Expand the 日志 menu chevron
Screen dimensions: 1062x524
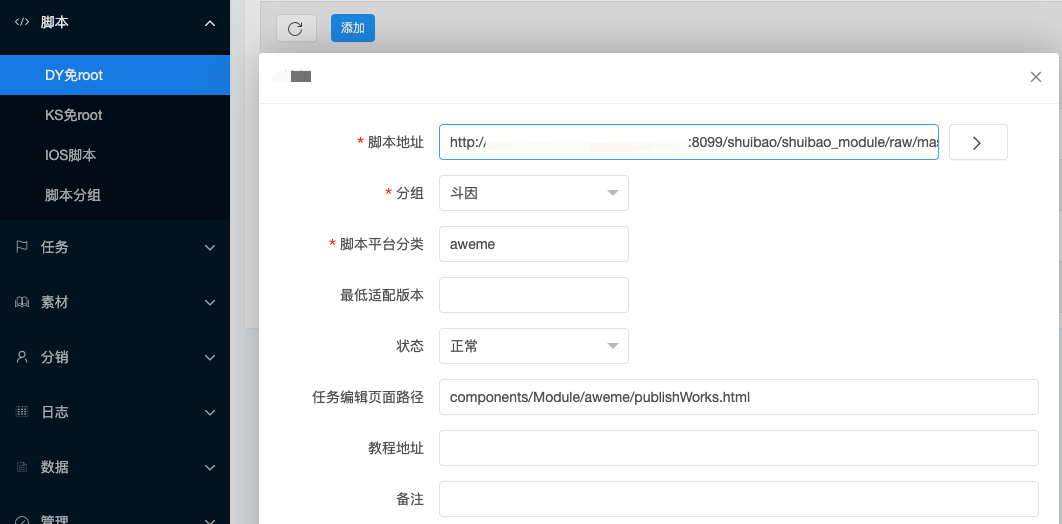[x=210, y=412]
